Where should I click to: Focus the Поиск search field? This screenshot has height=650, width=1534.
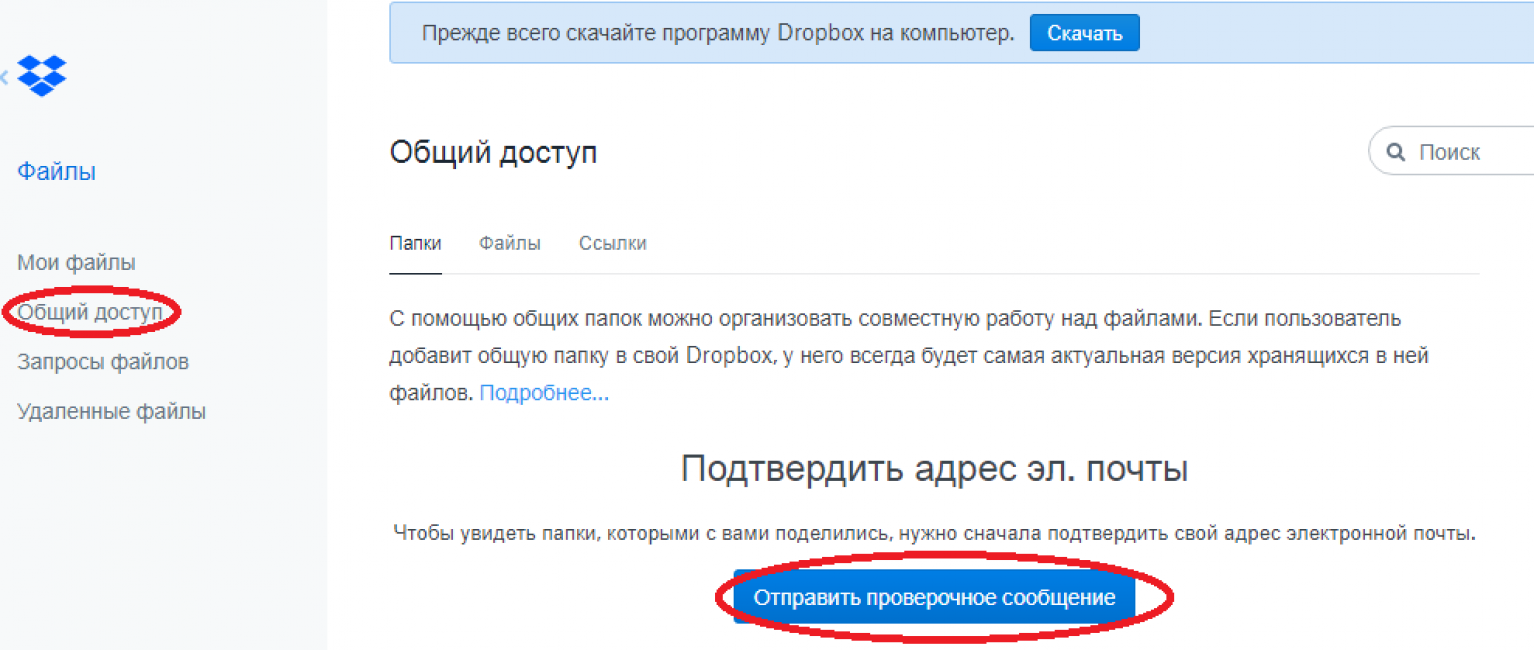(1452, 152)
